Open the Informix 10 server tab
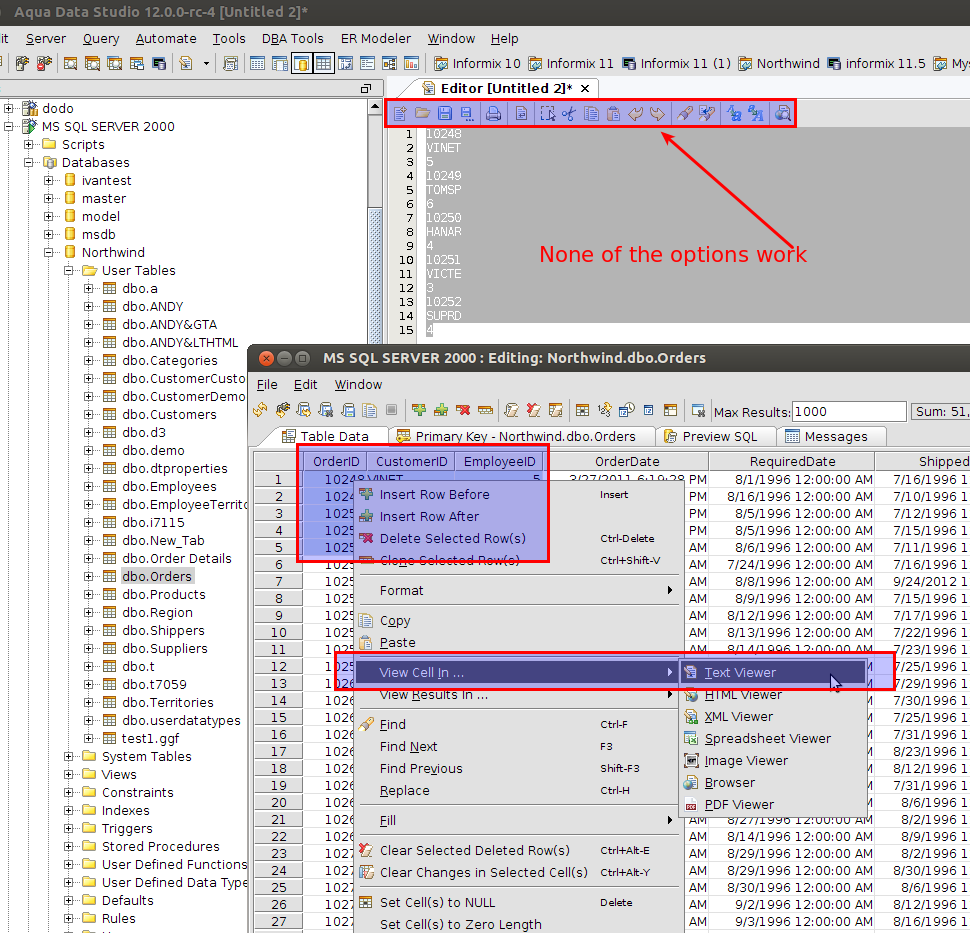 pos(477,63)
